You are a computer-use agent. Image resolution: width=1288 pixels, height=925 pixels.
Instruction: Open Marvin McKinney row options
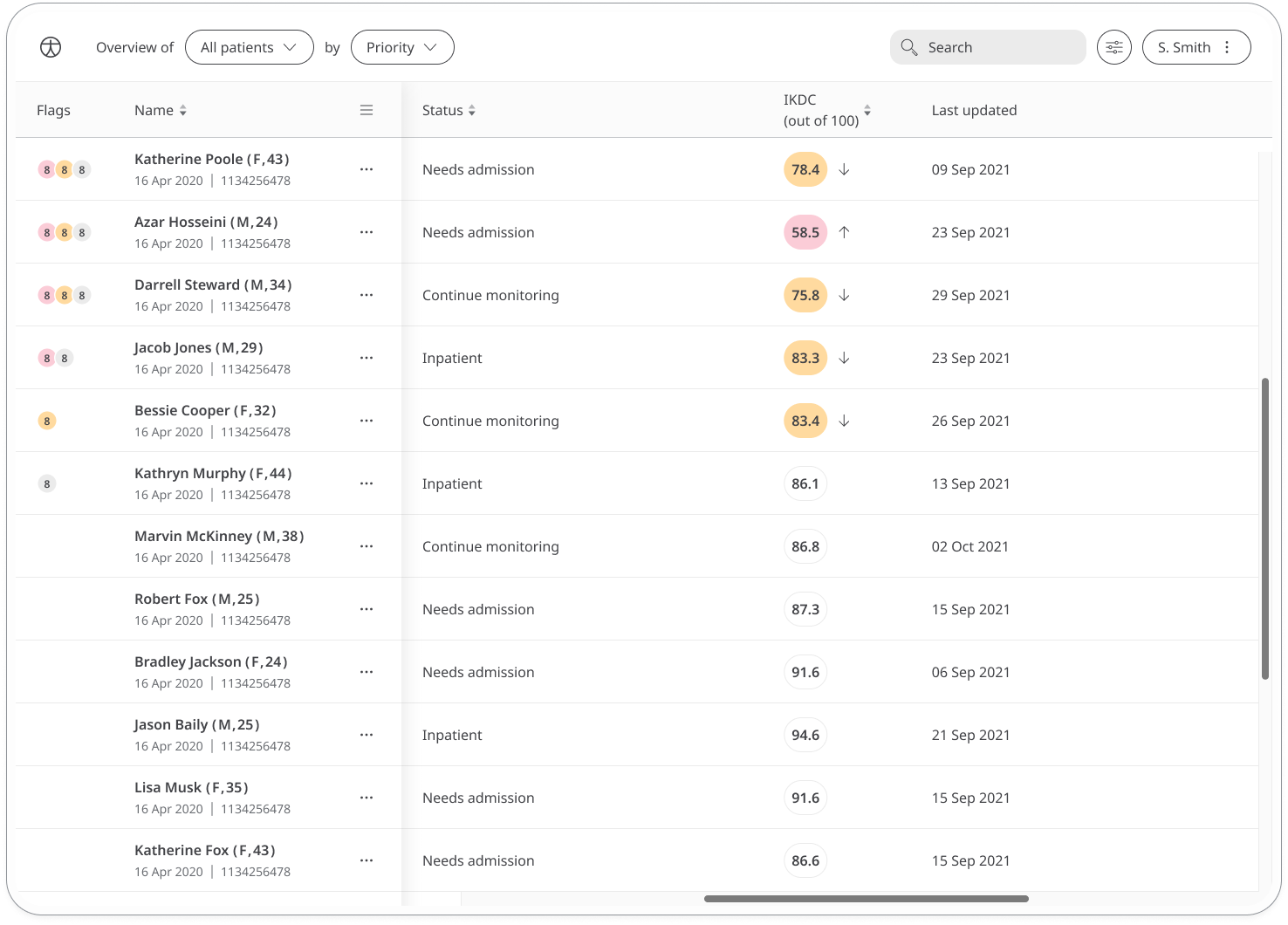367,546
